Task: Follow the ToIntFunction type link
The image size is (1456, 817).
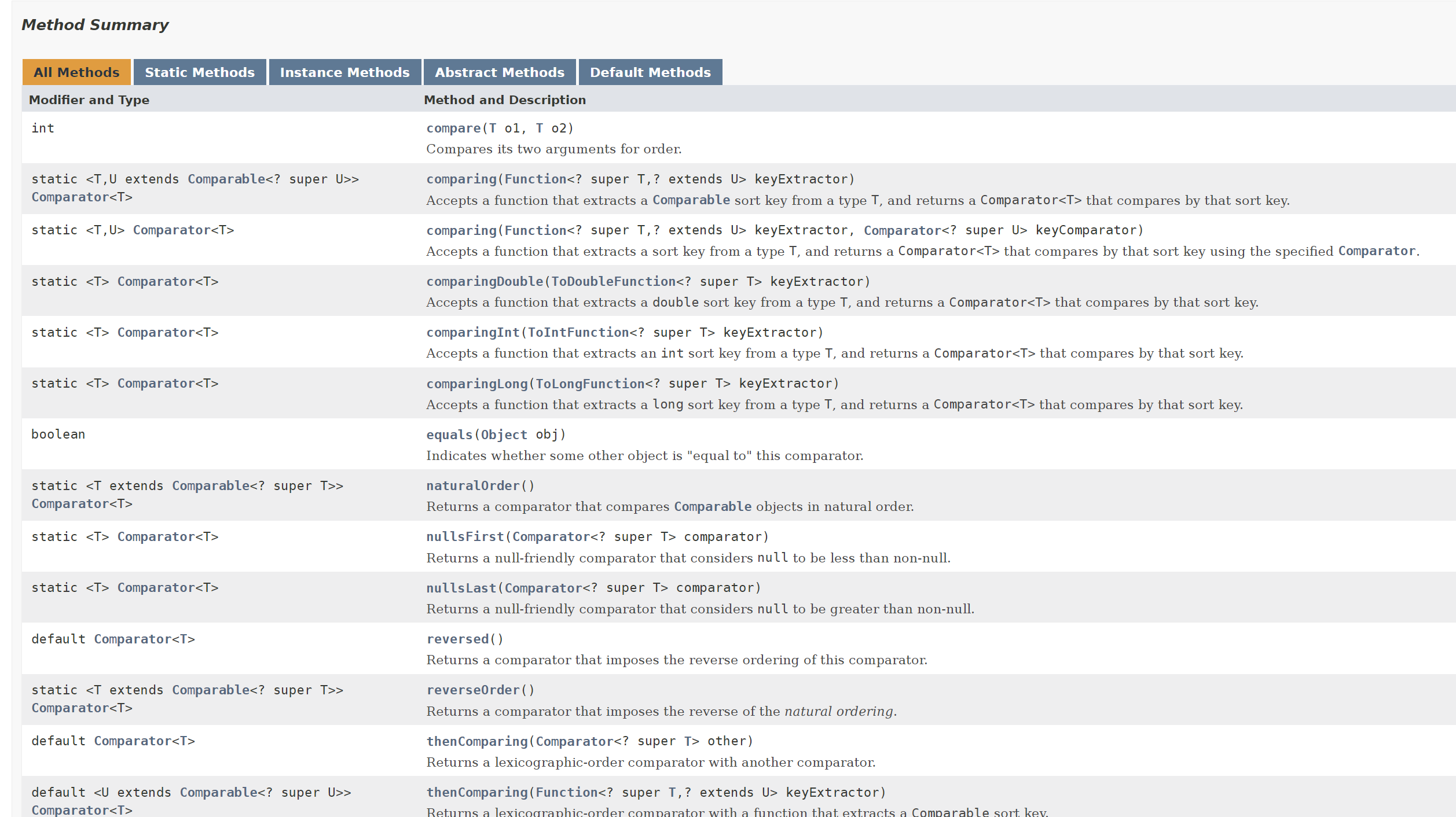Action: [x=578, y=333]
